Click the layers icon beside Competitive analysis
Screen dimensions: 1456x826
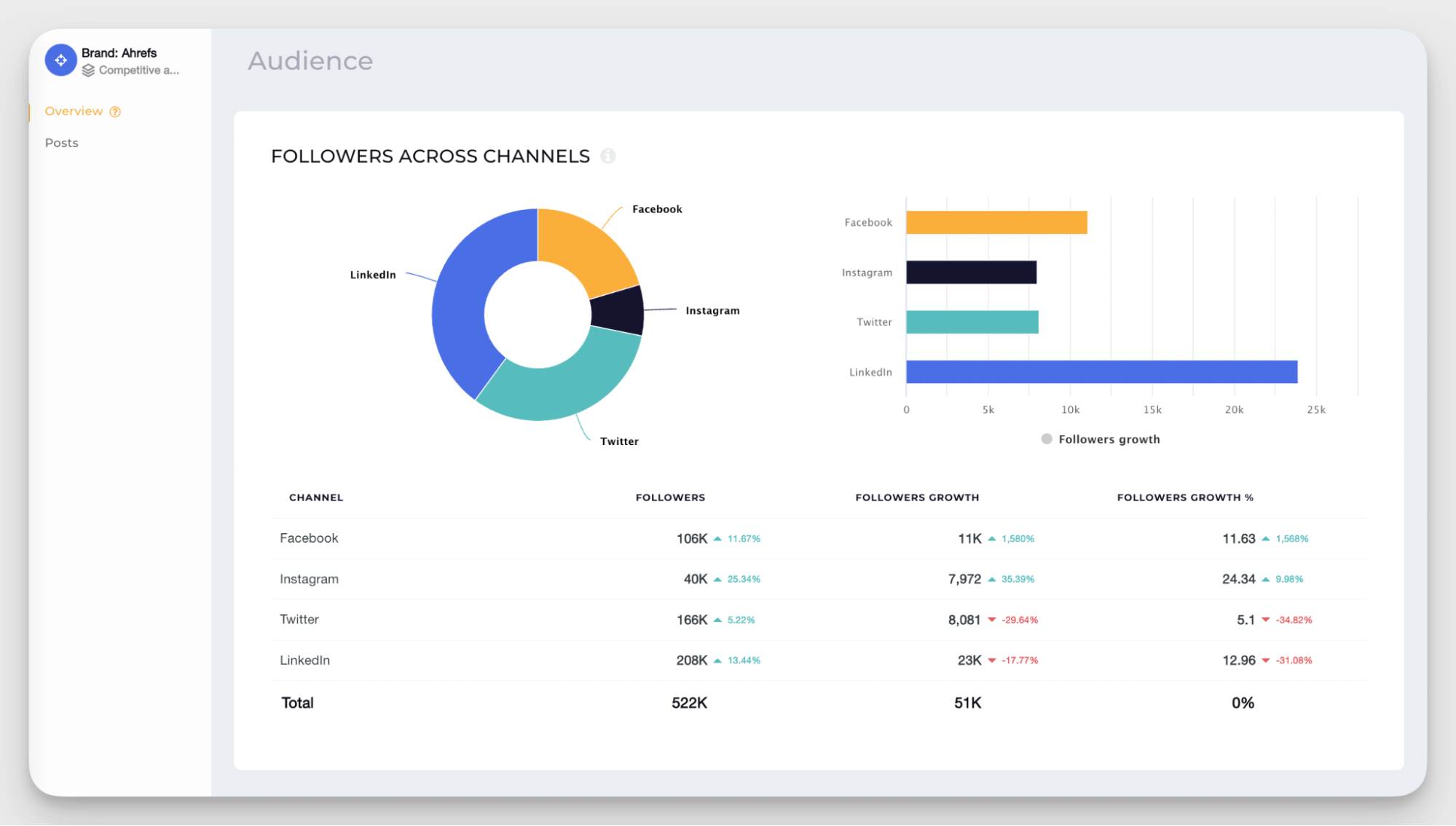(x=89, y=70)
